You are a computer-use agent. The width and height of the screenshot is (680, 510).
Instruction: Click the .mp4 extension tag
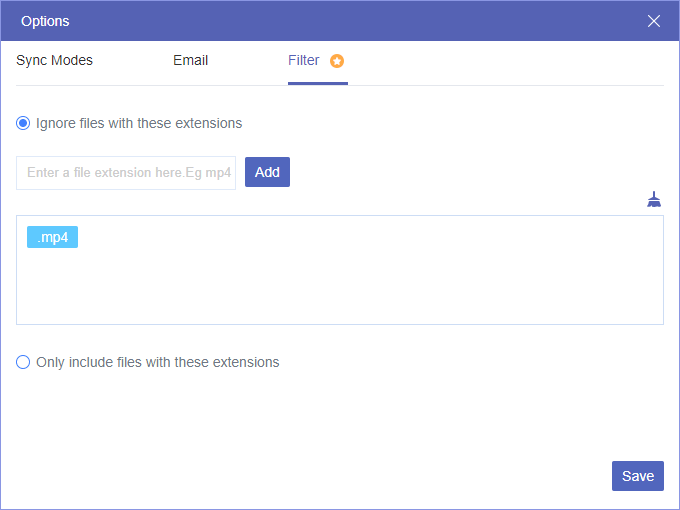click(52, 237)
